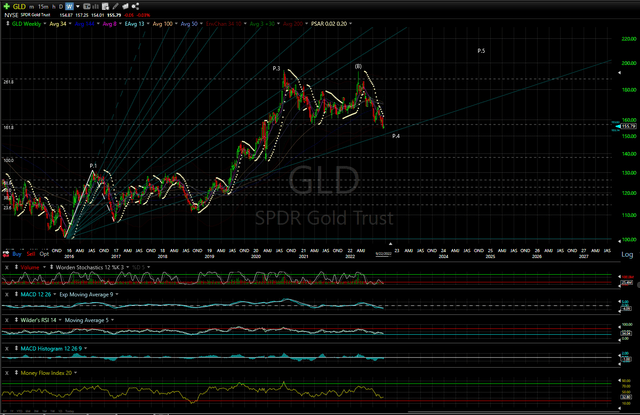Click the Sell button
This screenshot has width=640, height=415.
(31, 254)
